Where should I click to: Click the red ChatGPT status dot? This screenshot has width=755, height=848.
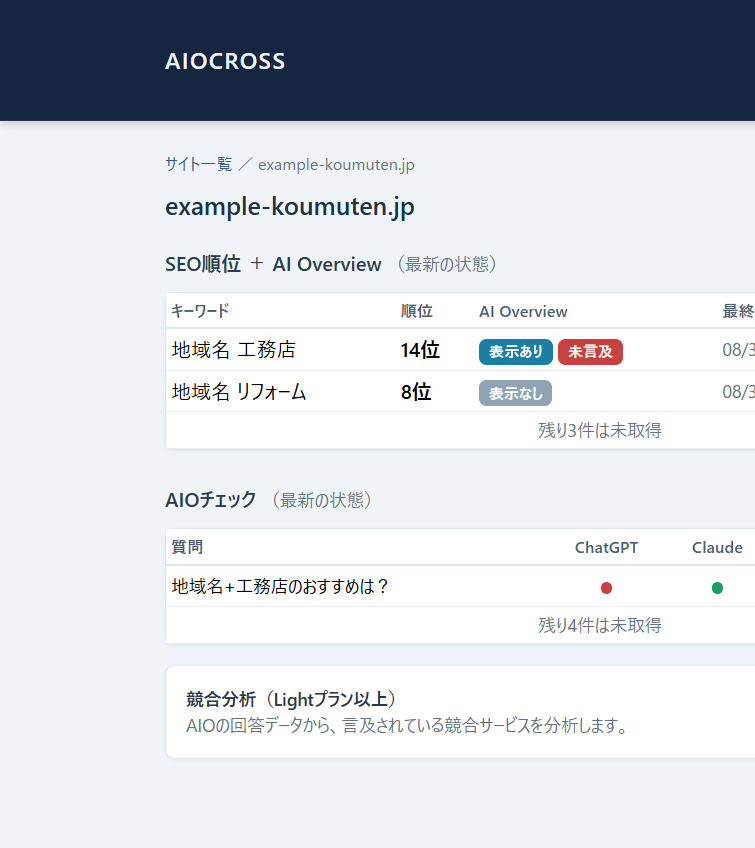[x=606, y=588]
